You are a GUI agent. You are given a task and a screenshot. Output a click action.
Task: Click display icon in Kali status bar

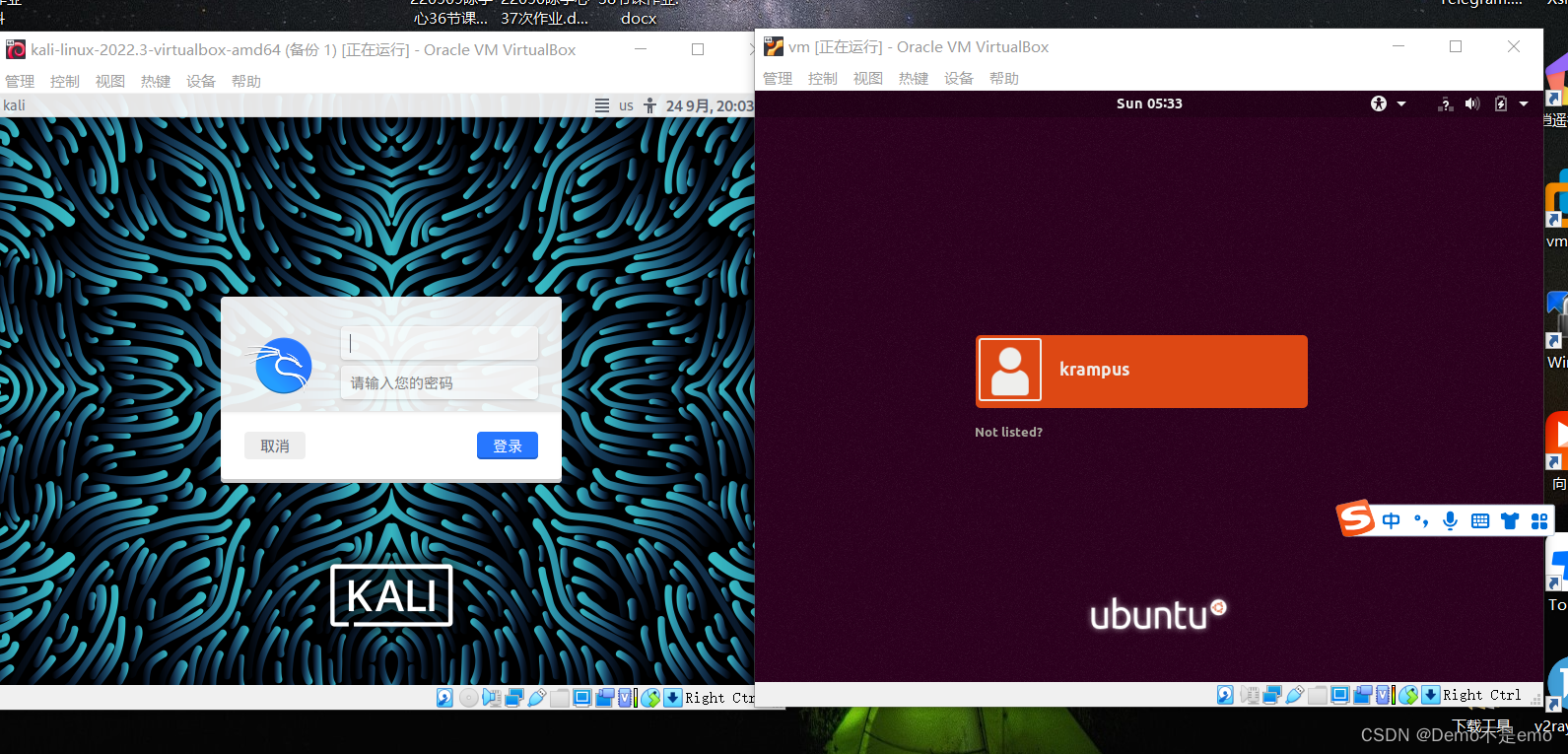pos(582,698)
